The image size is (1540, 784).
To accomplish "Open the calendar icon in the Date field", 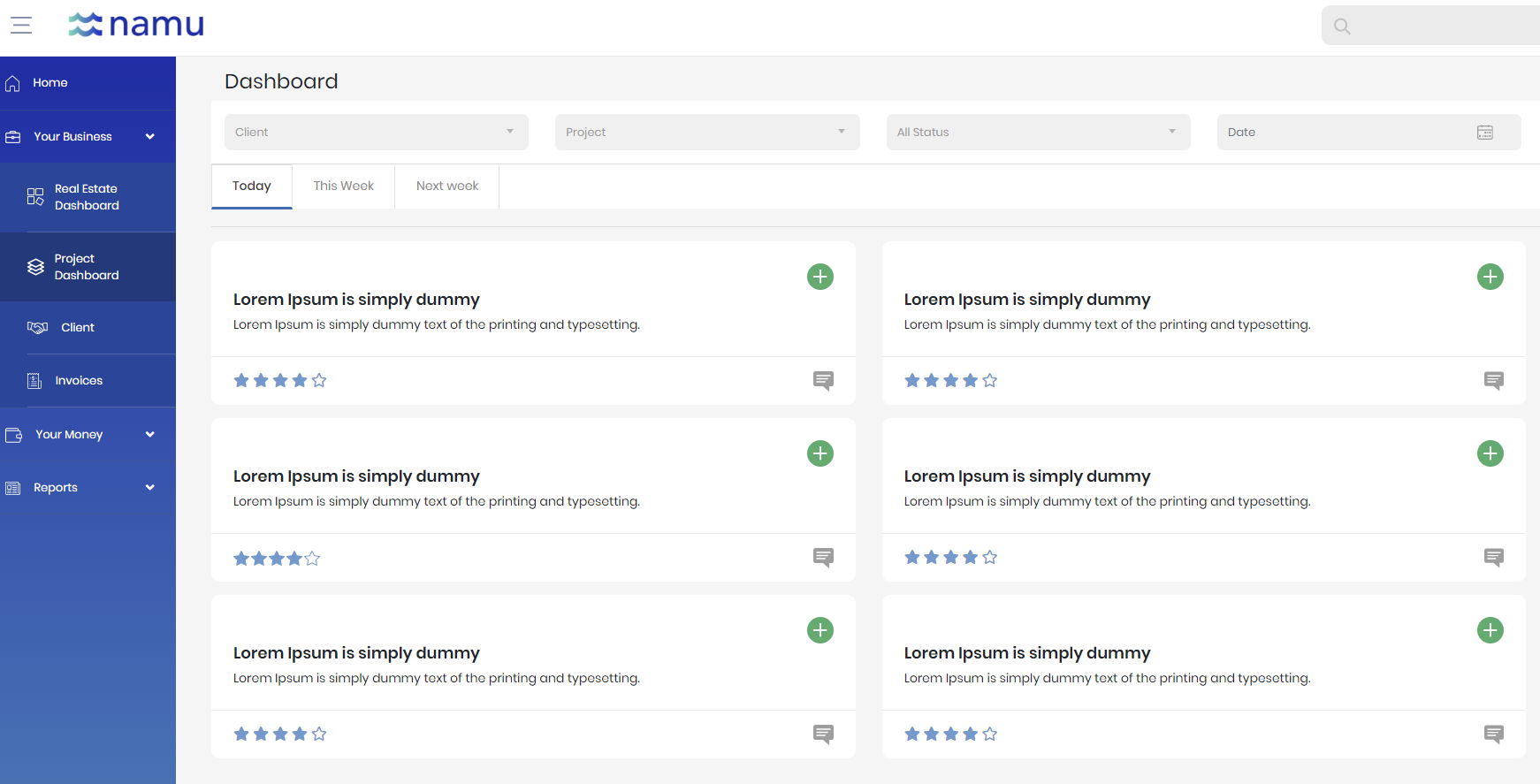I will [x=1485, y=133].
